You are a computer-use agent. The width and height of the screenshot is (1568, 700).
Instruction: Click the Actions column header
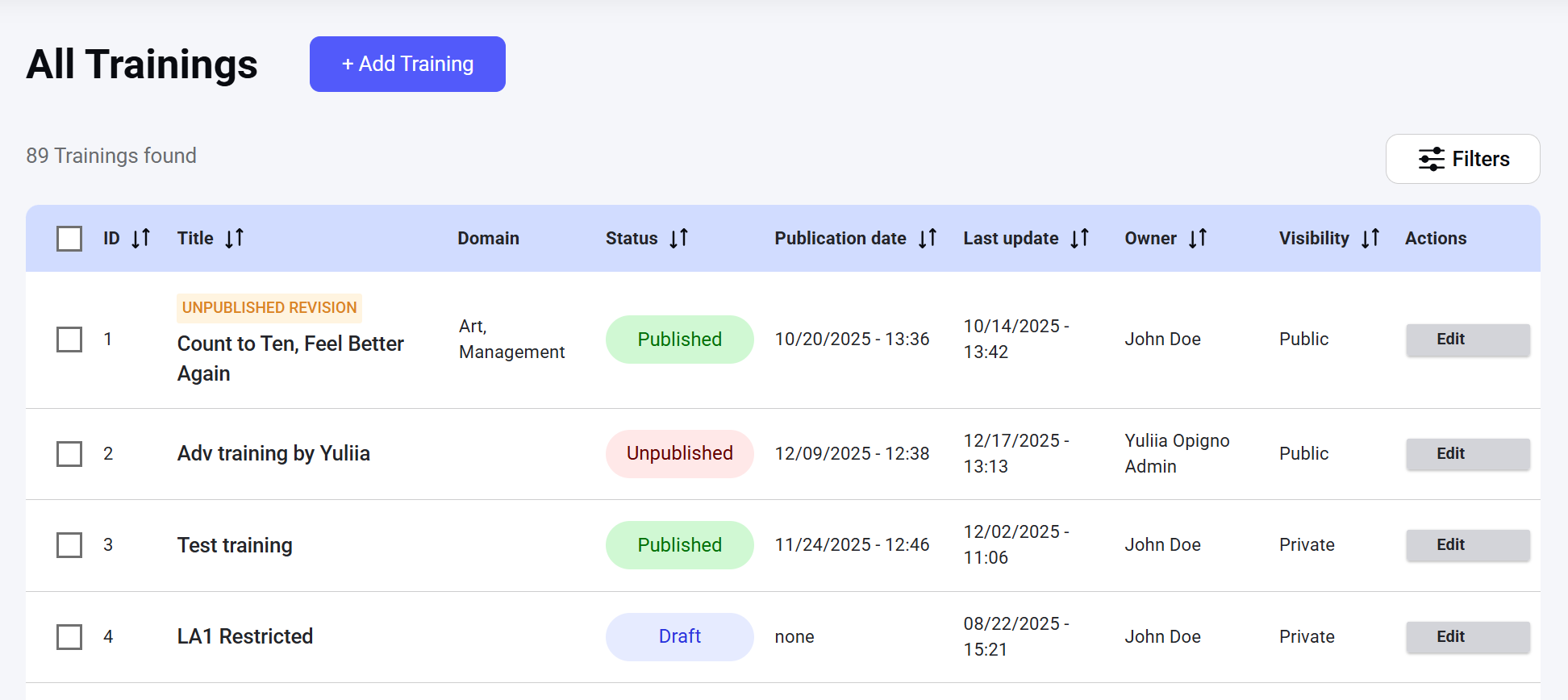(x=1436, y=238)
